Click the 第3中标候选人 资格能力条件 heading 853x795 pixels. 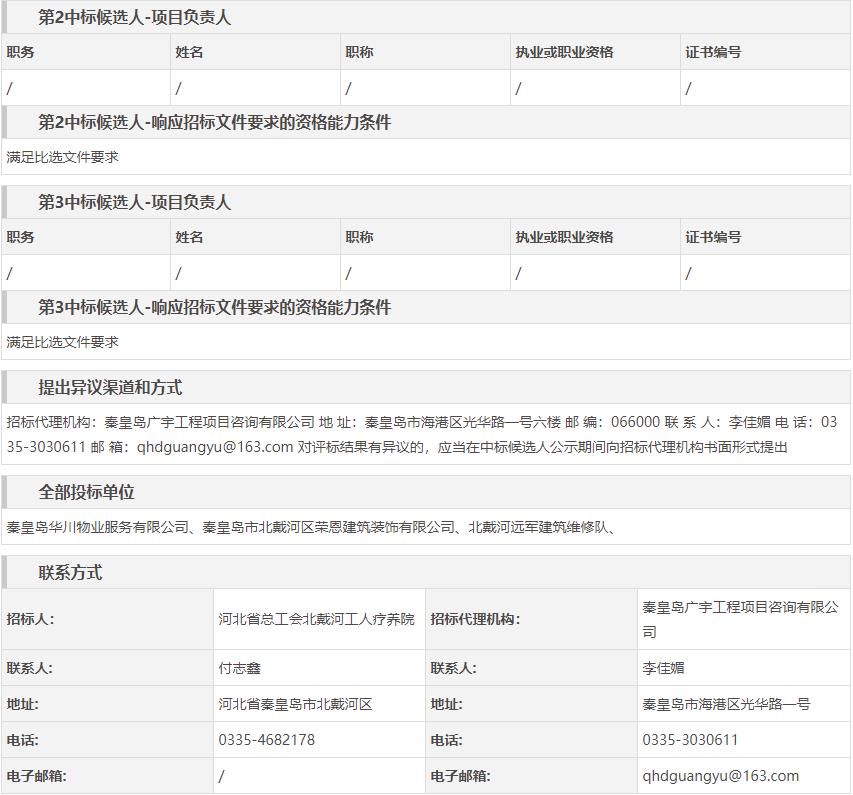pyautogui.click(x=214, y=308)
